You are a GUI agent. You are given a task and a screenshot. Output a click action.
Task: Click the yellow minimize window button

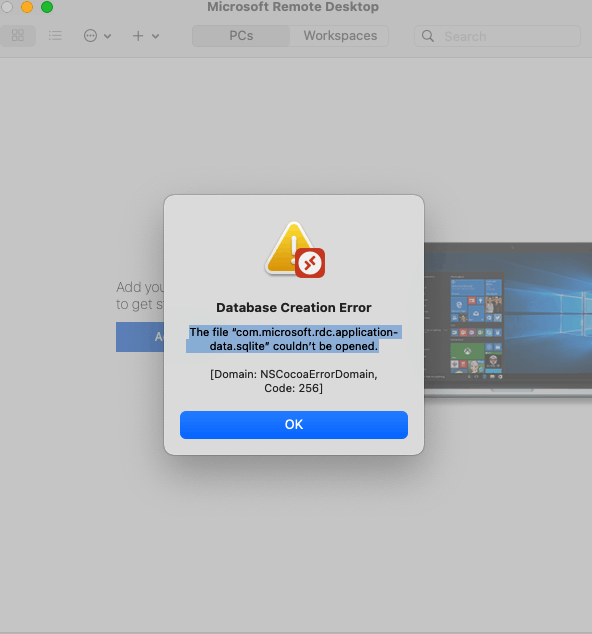27,7
